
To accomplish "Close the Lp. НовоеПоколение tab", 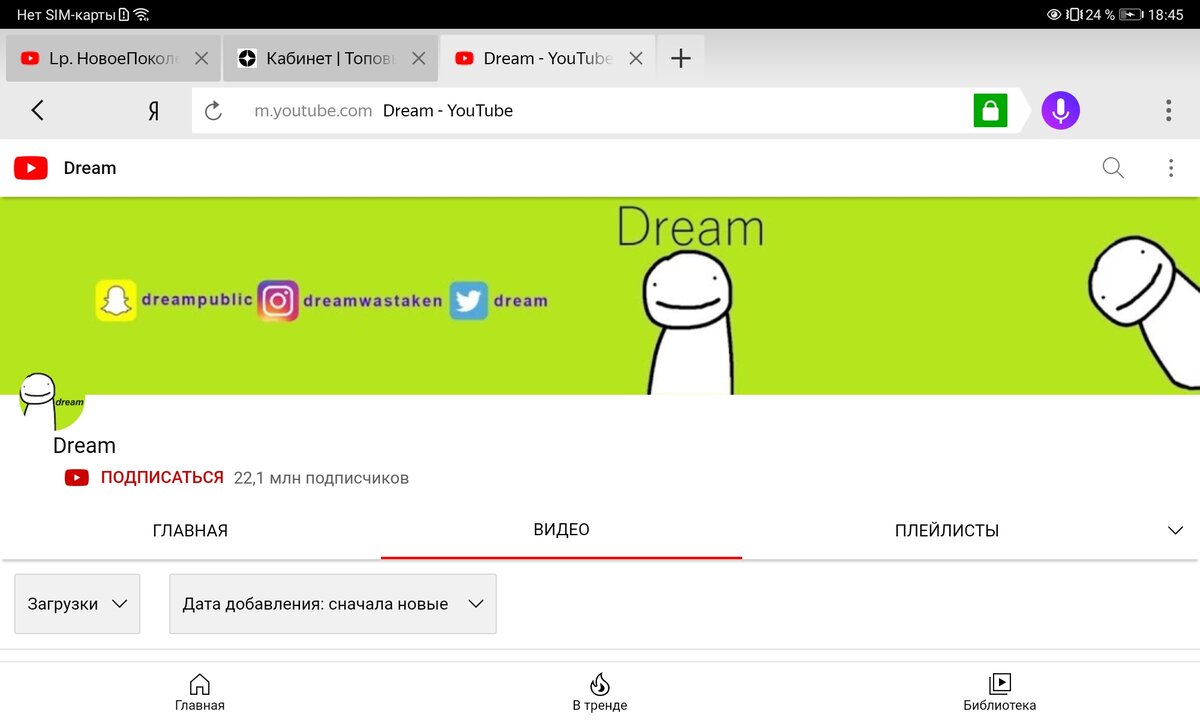I will point(201,58).
